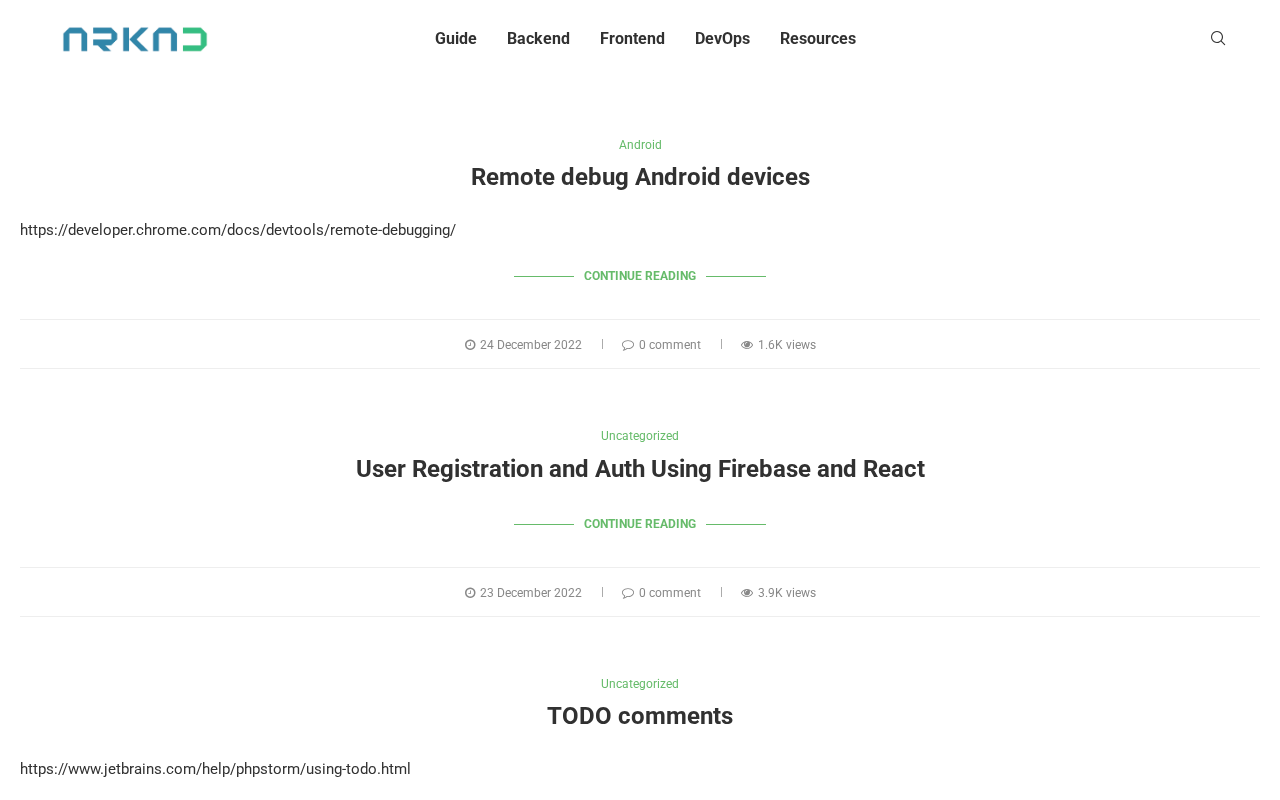
Task: Click the search magnifier icon
Action: 1218,38
